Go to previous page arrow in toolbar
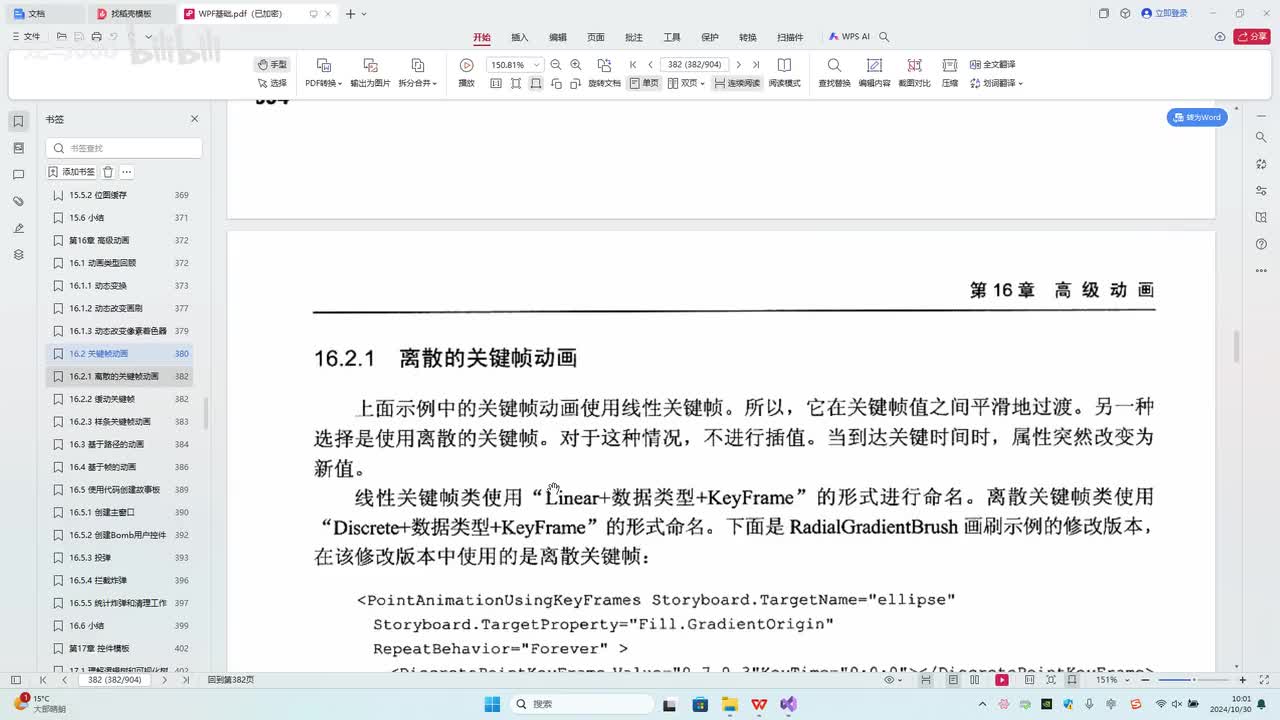The image size is (1280, 720). coord(650,64)
